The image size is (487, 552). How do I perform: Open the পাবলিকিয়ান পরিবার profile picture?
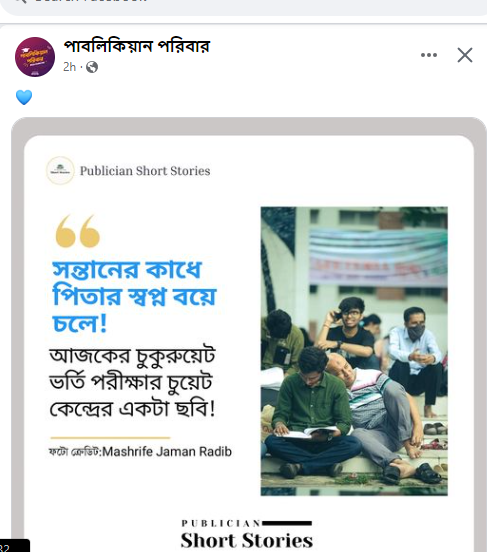point(35,57)
